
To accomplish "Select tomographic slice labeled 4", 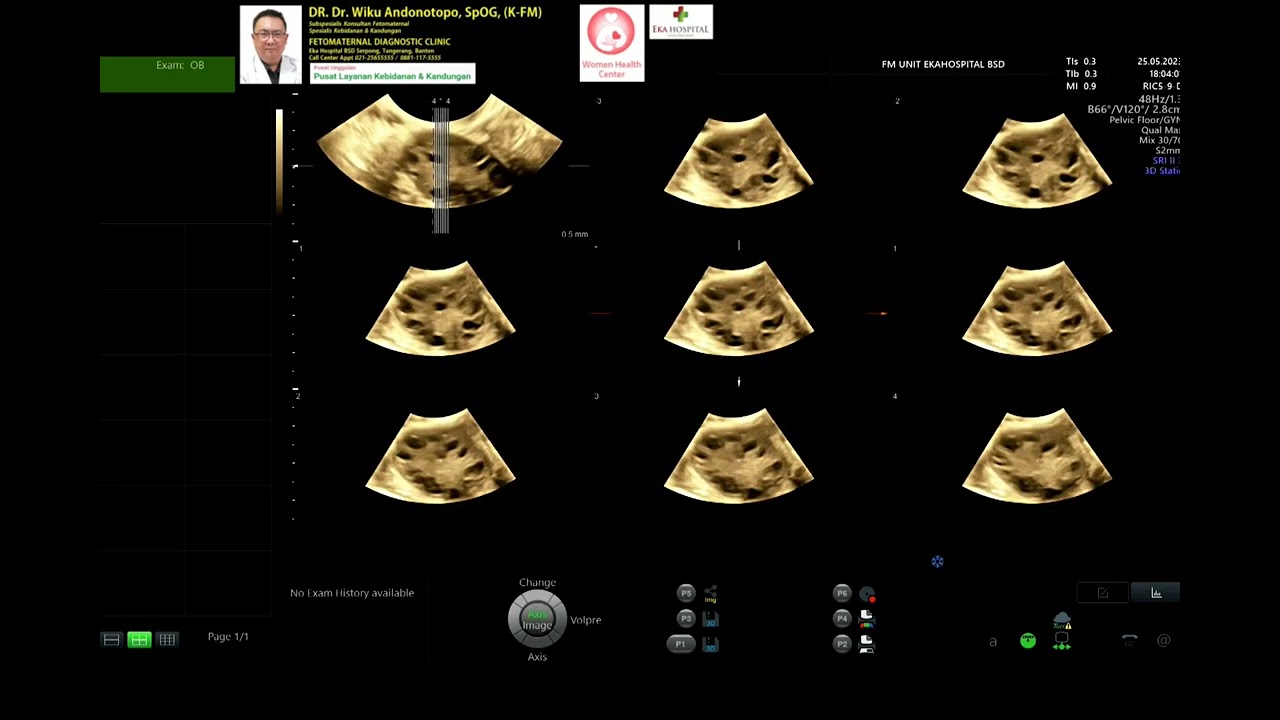I will tap(1037, 455).
